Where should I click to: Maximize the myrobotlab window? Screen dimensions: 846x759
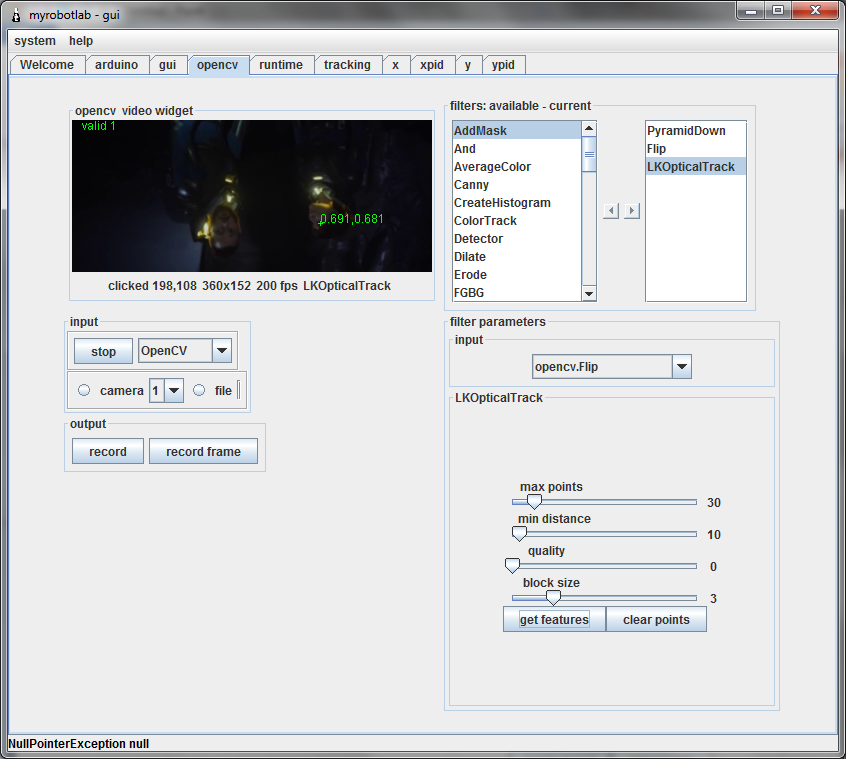coord(777,10)
